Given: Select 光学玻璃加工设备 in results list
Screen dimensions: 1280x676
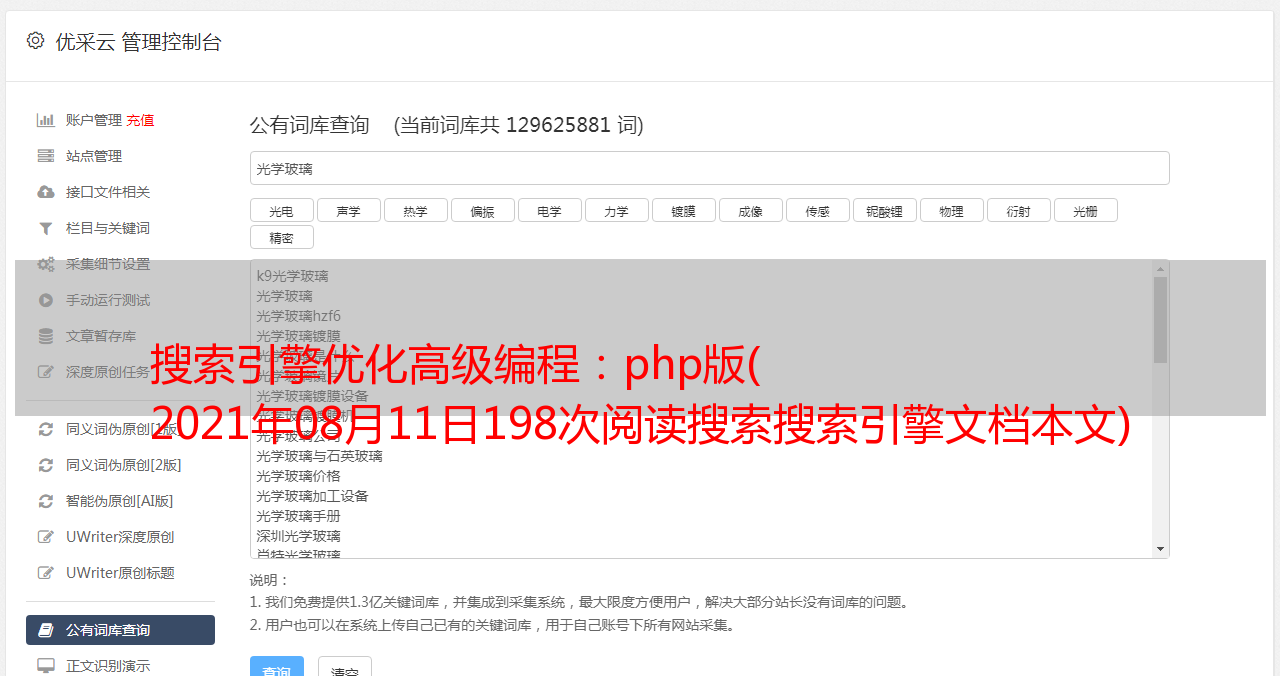Looking at the screenshot, I should [x=312, y=496].
